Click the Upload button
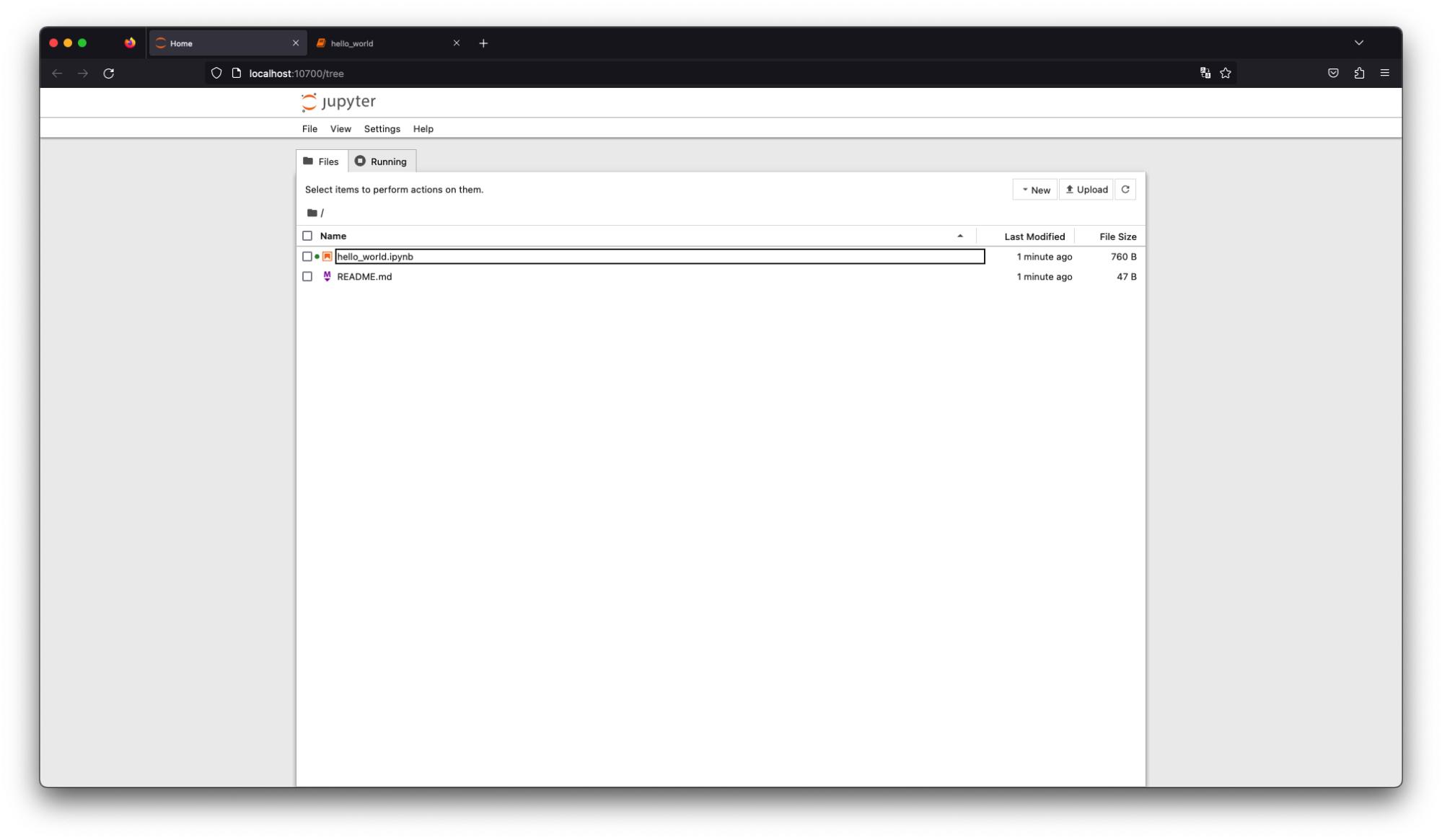The height and width of the screenshot is (840, 1442). click(x=1086, y=190)
